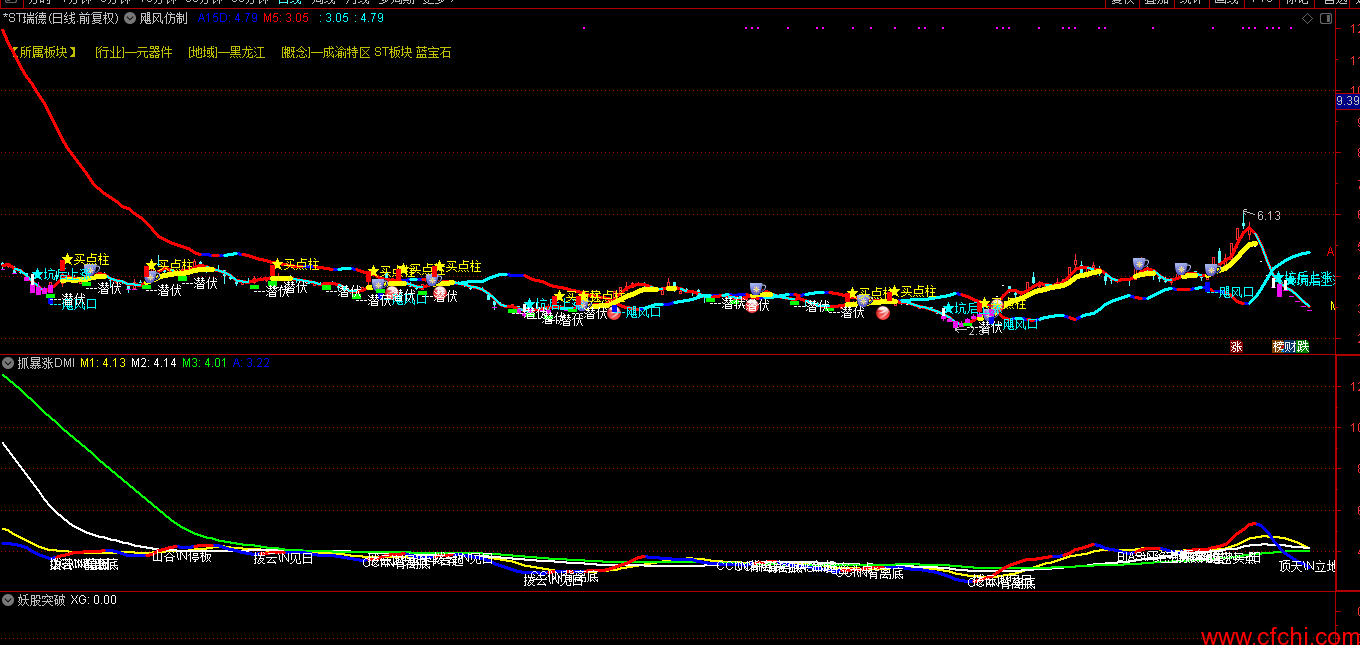
Task: Click the diamond marker icon at chart top-right
Action: pos(1306,18)
